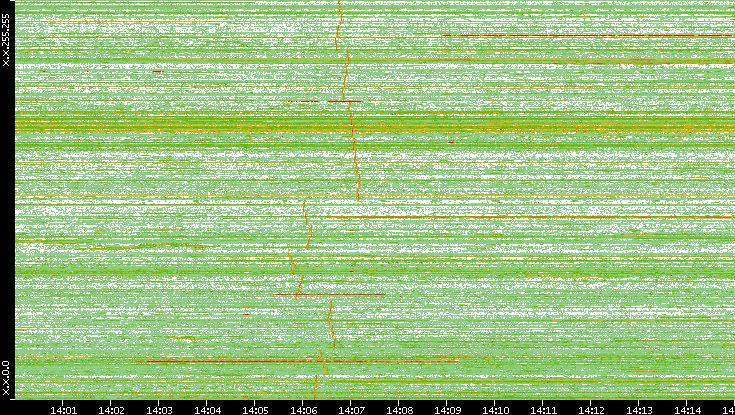
Task: Click the 14:12 time axis label
Action: [x=591, y=410]
